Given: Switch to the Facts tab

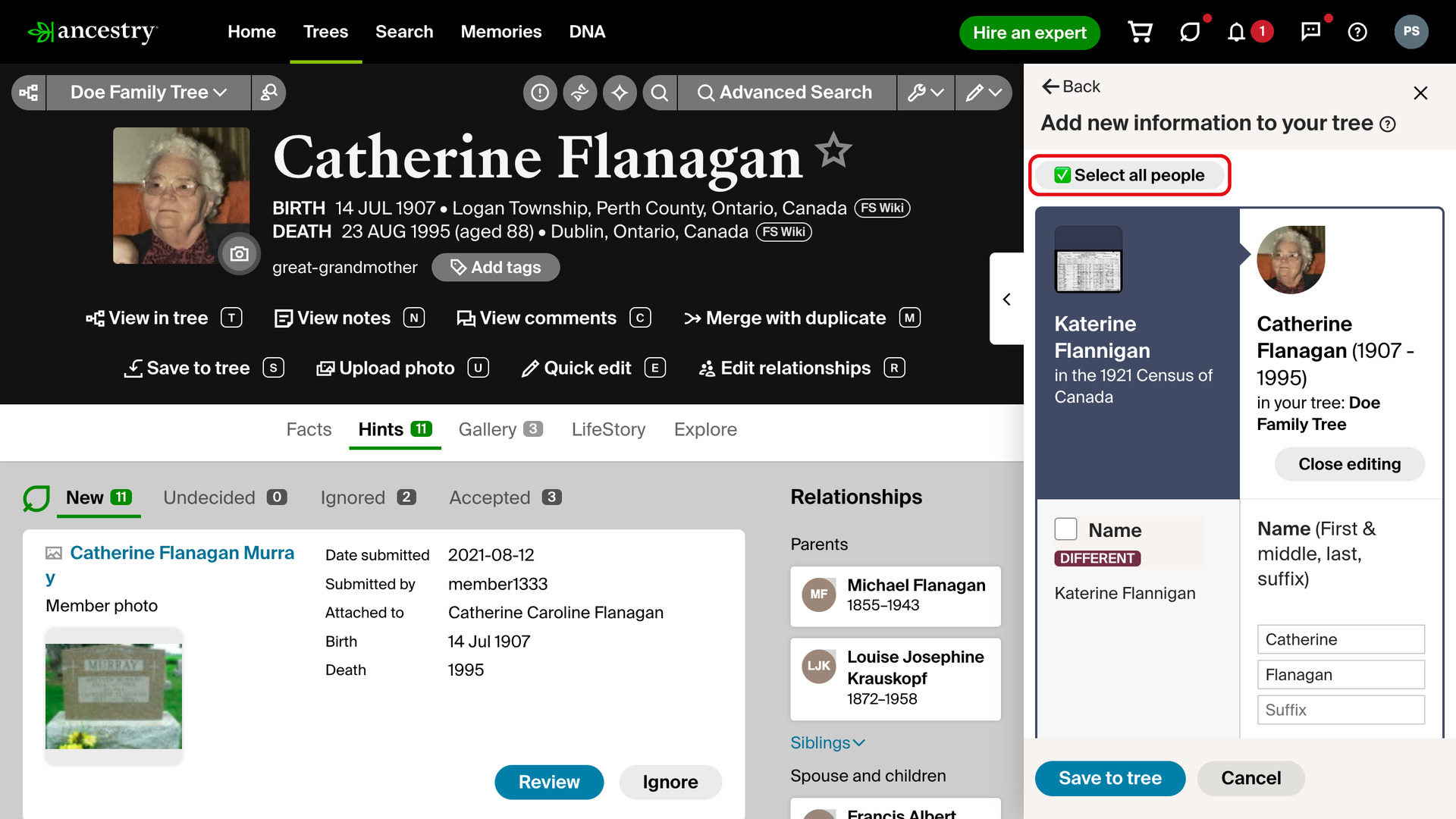Looking at the screenshot, I should (x=309, y=429).
